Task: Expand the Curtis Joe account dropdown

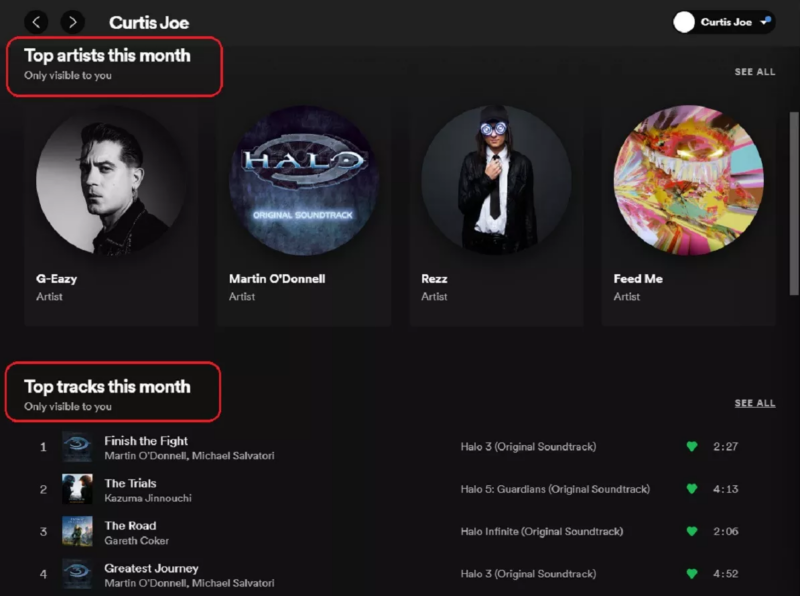Action: coord(765,21)
